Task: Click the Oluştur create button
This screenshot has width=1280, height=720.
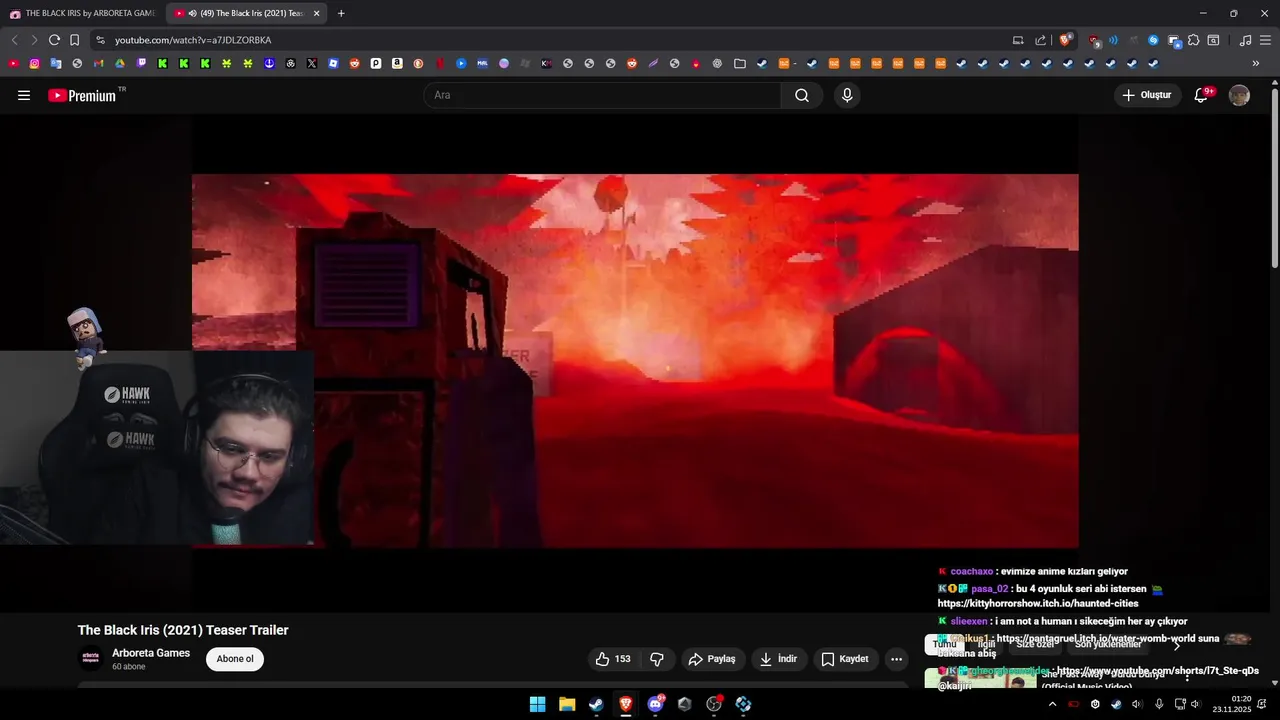Action: (x=1147, y=96)
